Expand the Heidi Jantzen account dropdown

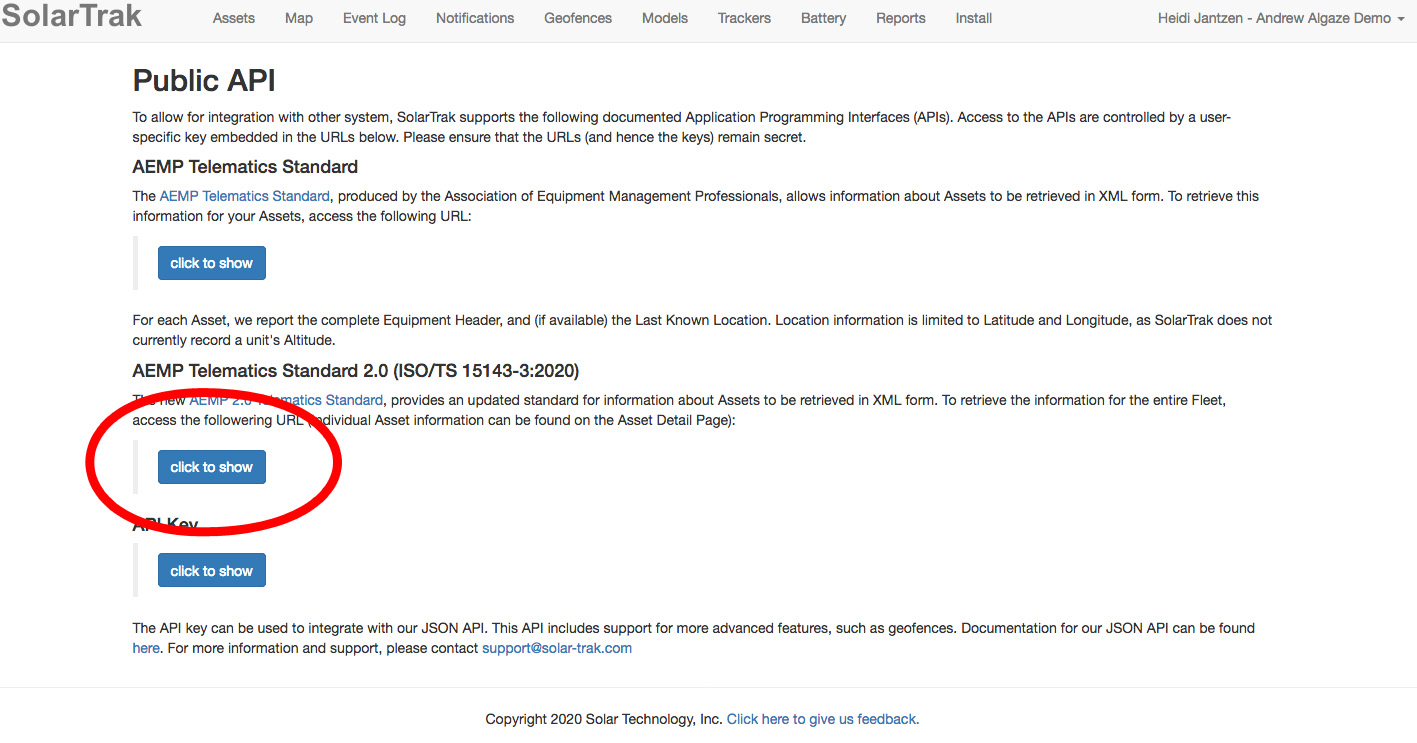click(1280, 18)
